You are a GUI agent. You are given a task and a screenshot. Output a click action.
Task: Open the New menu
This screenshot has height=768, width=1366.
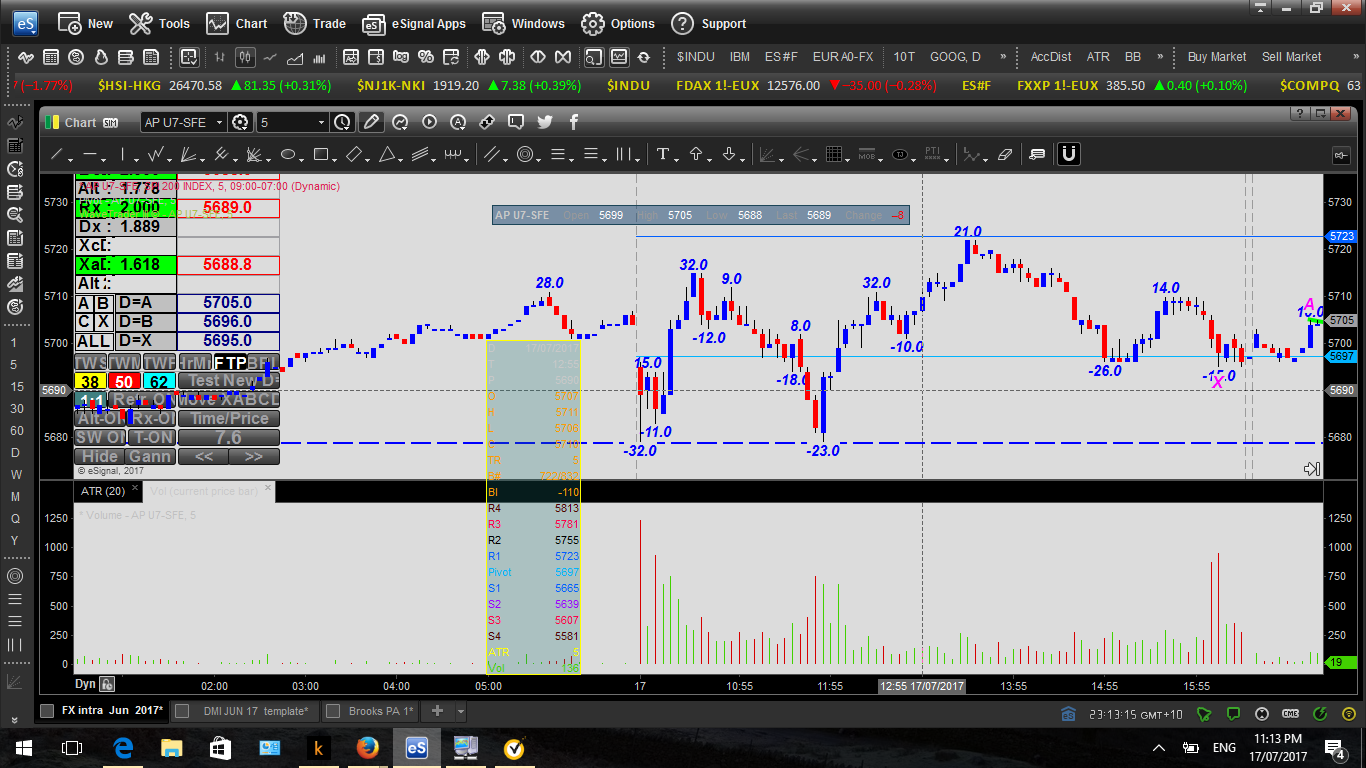tap(85, 23)
